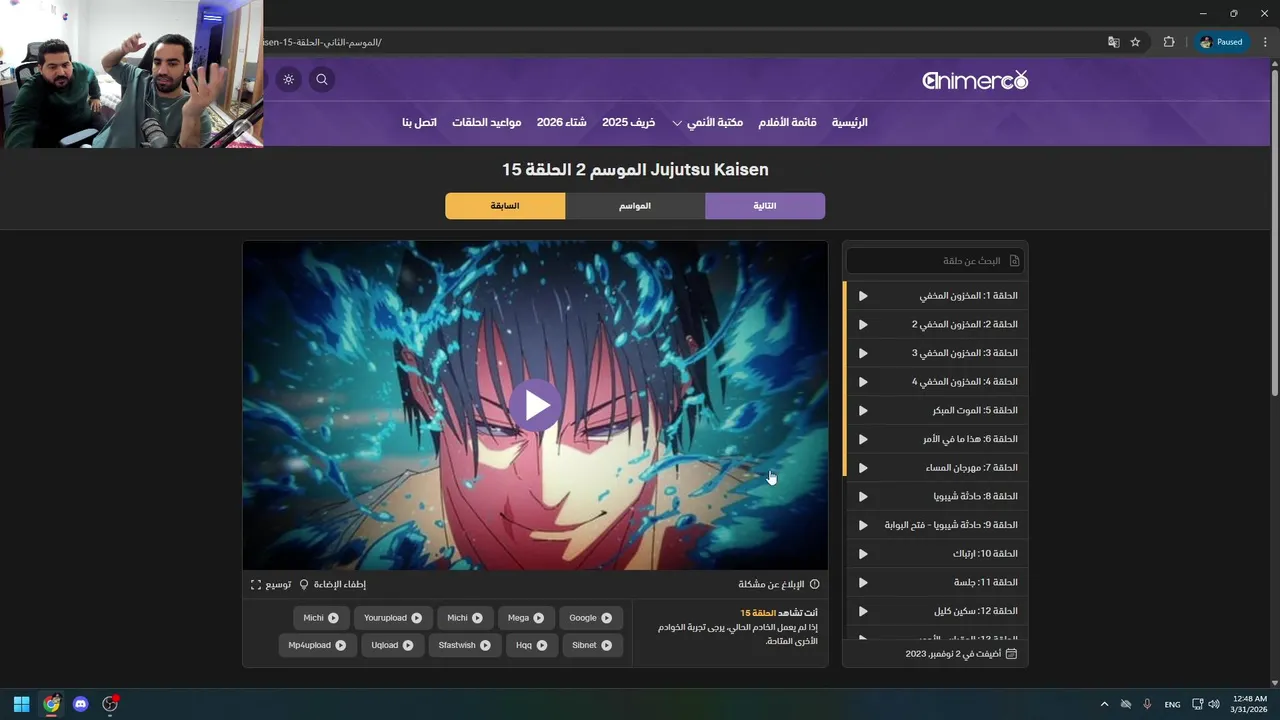Select the Google server
This screenshot has height=720, width=1280.
(x=591, y=618)
